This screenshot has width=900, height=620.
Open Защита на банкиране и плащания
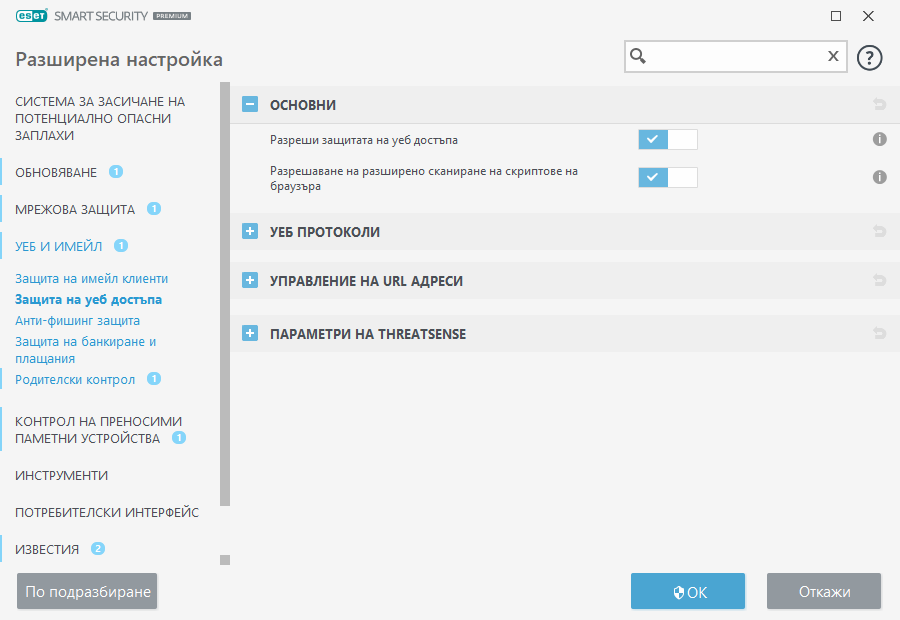click(x=86, y=350)
